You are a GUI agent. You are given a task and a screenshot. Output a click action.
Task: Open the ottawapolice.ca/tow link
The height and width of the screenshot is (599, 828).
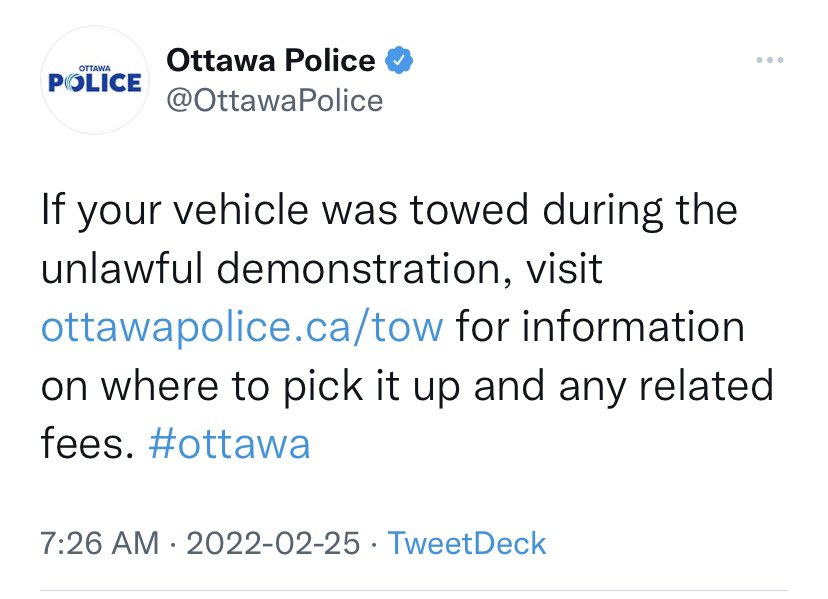242,328
